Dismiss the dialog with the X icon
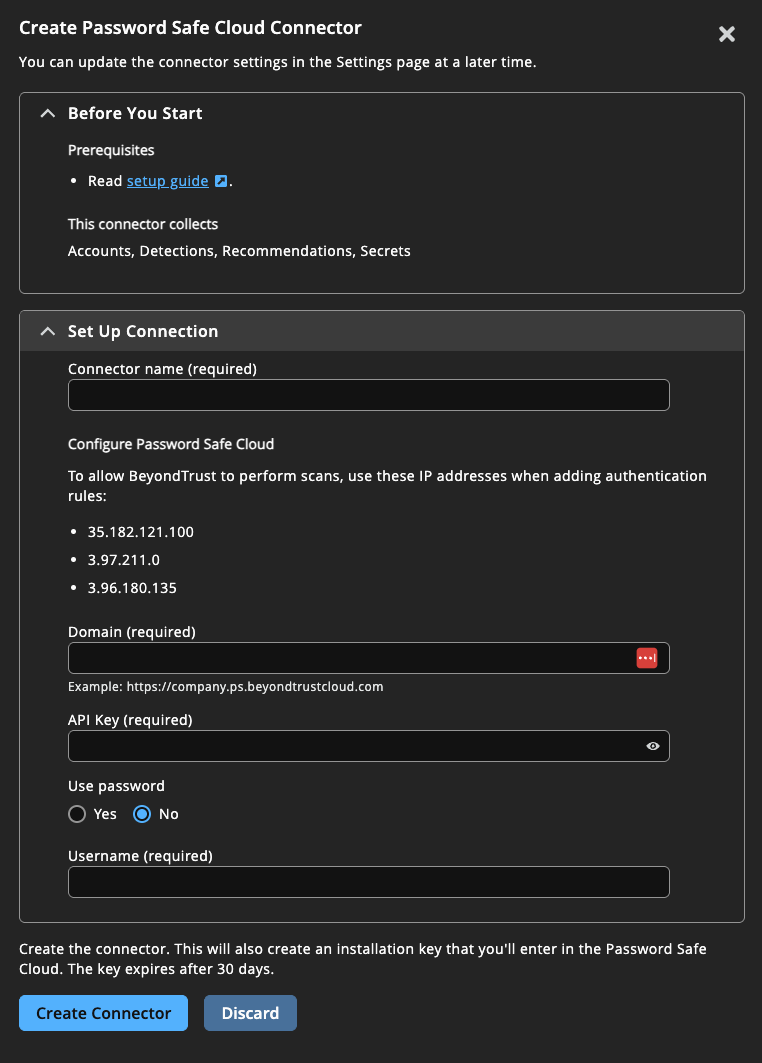 pyautogui.click(x=726, y=33)
